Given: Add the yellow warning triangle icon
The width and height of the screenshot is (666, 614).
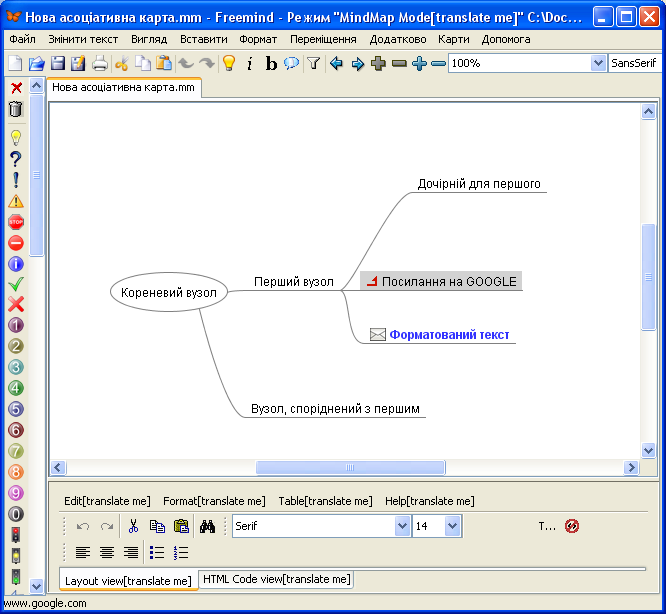Looking at the screenshot, I should pyautogui.click(x=16, y=201).
